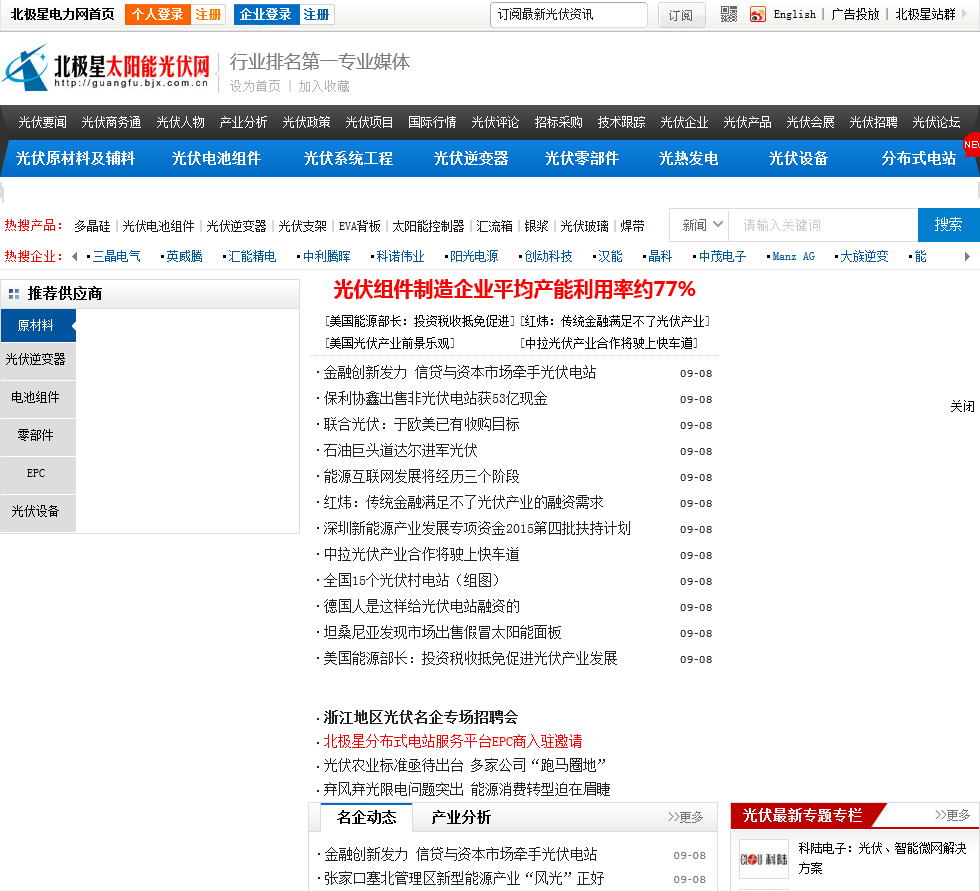The height and width of the screenshot is (891, 980).
Task: Open 光伏逆变器 in blue bar
Action: click(x=471, y=159)
